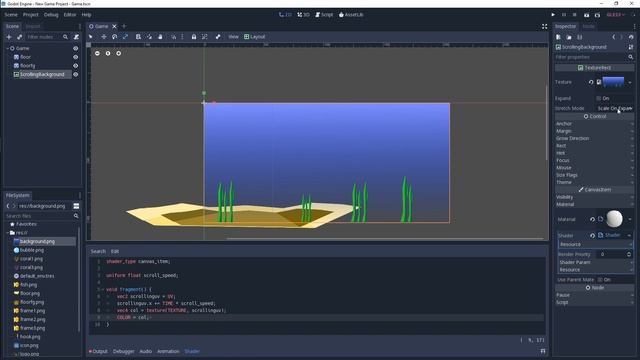This screenshot has width=640, height=360.
Task: Open the ScrollingBackground node documentation icon
Action: (631, 47)
